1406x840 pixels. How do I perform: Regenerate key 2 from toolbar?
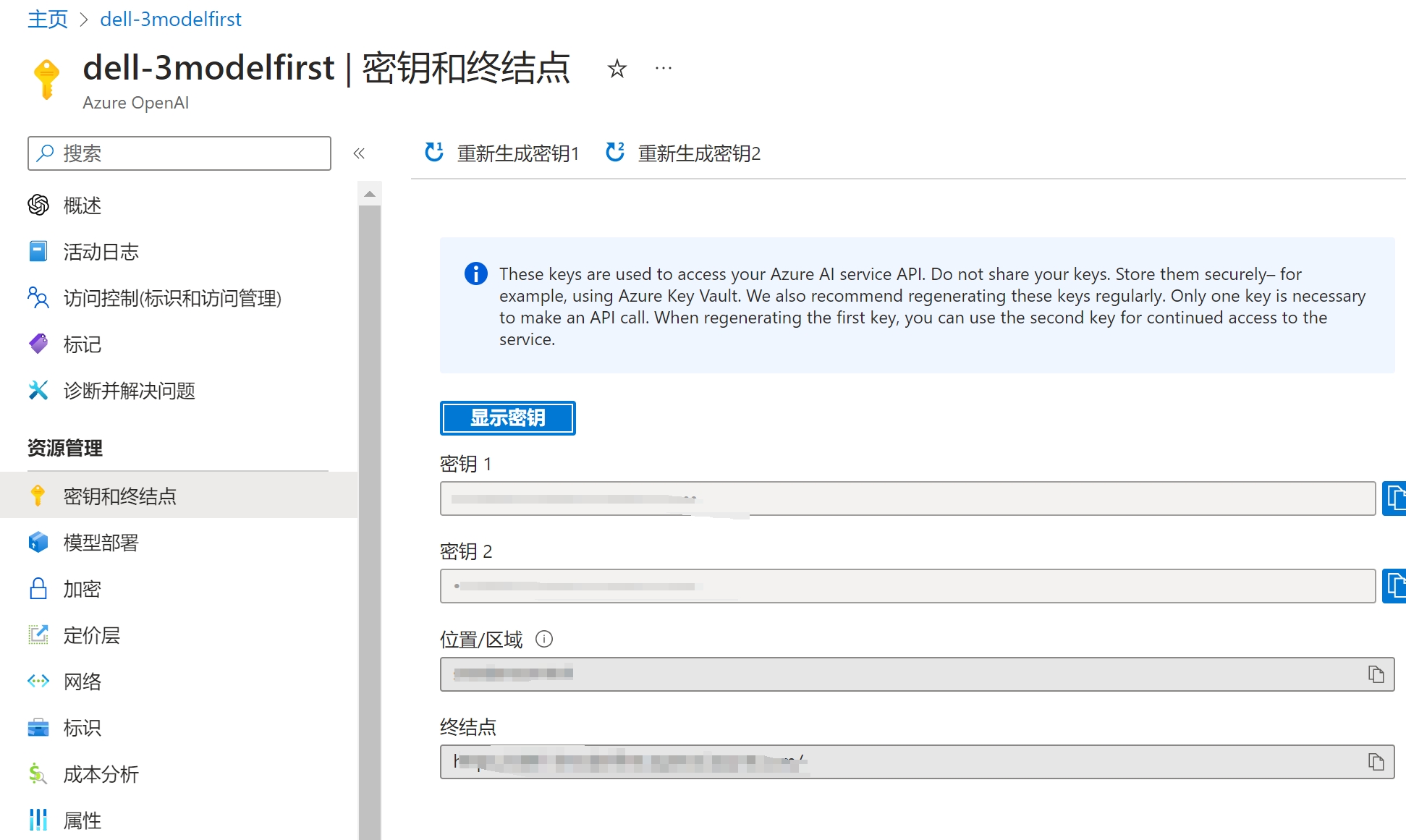(x=683, y=153)
